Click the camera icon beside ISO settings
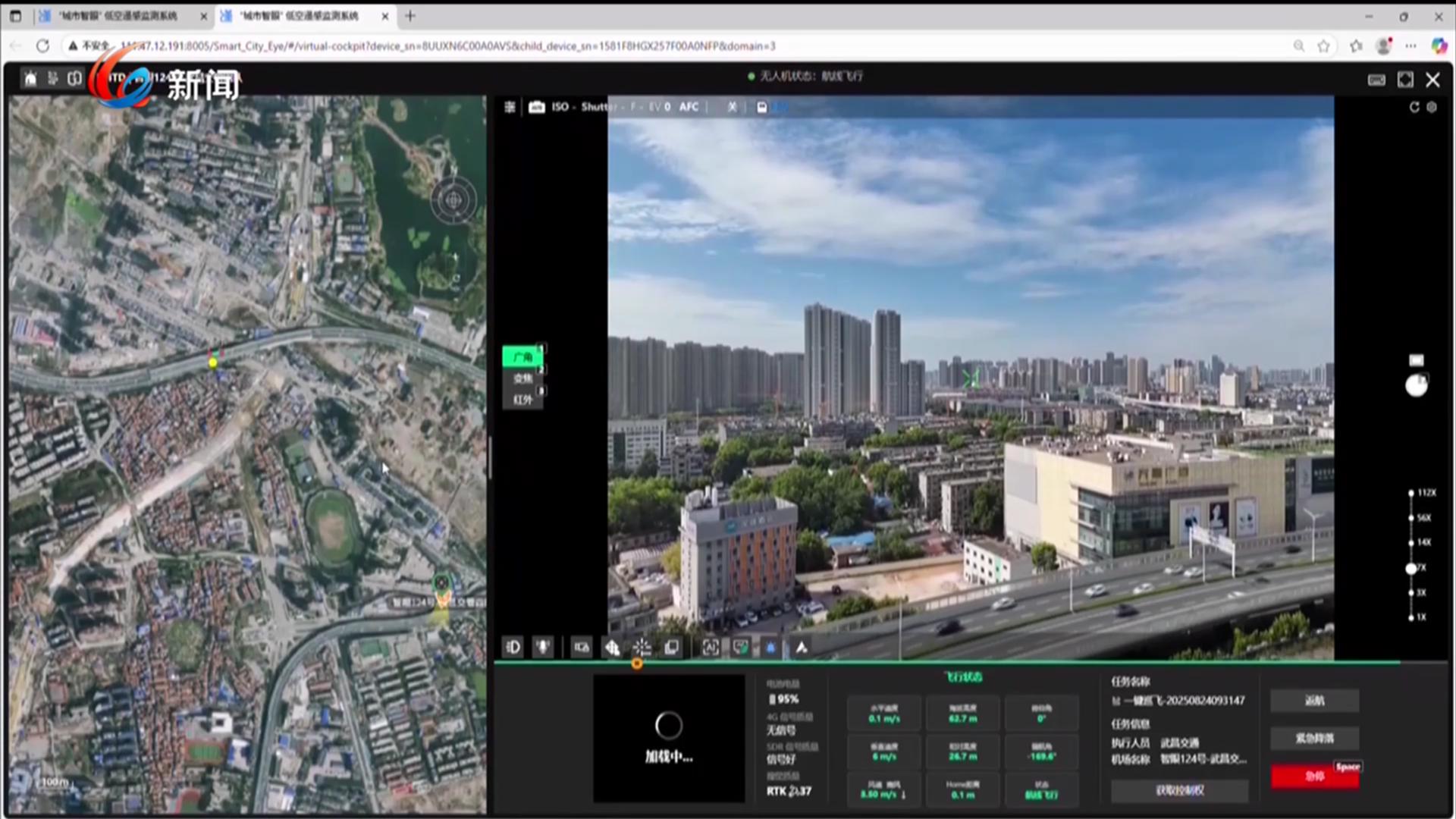Screen dimensions: 1456x819 pyautogui.click(x=536, y=107)
